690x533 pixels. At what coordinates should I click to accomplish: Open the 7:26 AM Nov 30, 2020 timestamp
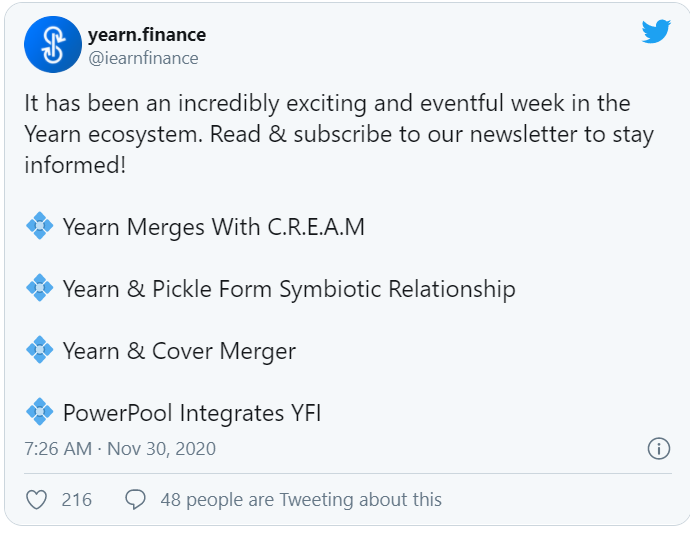(x=120, y=449)
